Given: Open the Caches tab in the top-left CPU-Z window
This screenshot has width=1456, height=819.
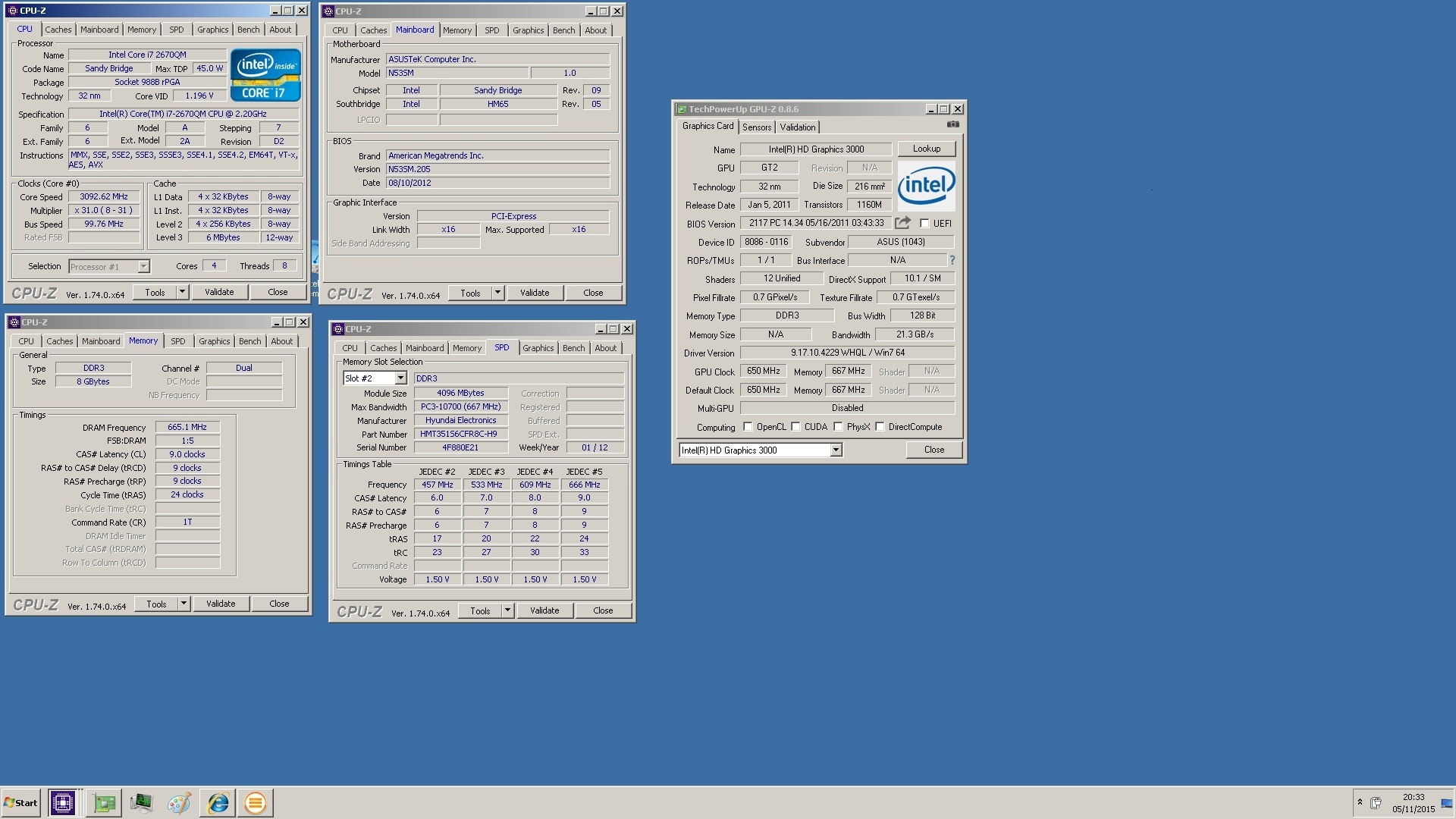Looking at the screenshot, I should [58, 30].
